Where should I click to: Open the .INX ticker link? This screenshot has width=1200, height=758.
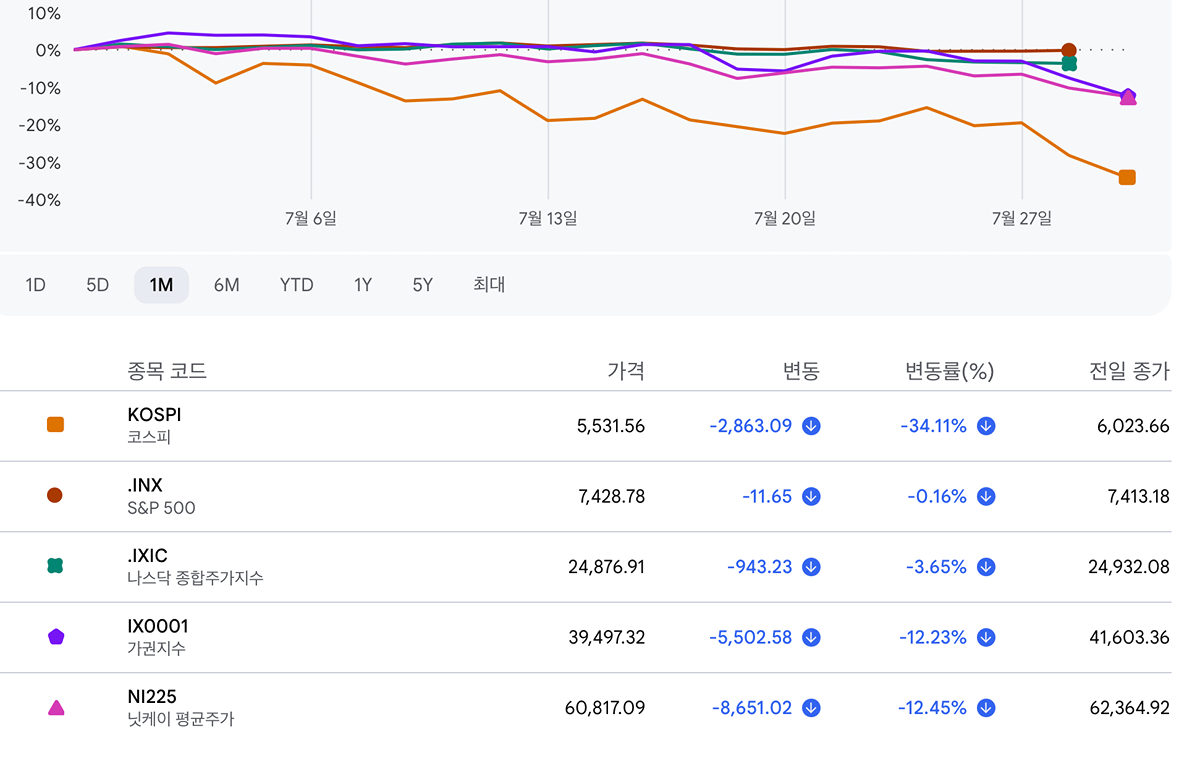pyautogui.click(x=145, y=486)
